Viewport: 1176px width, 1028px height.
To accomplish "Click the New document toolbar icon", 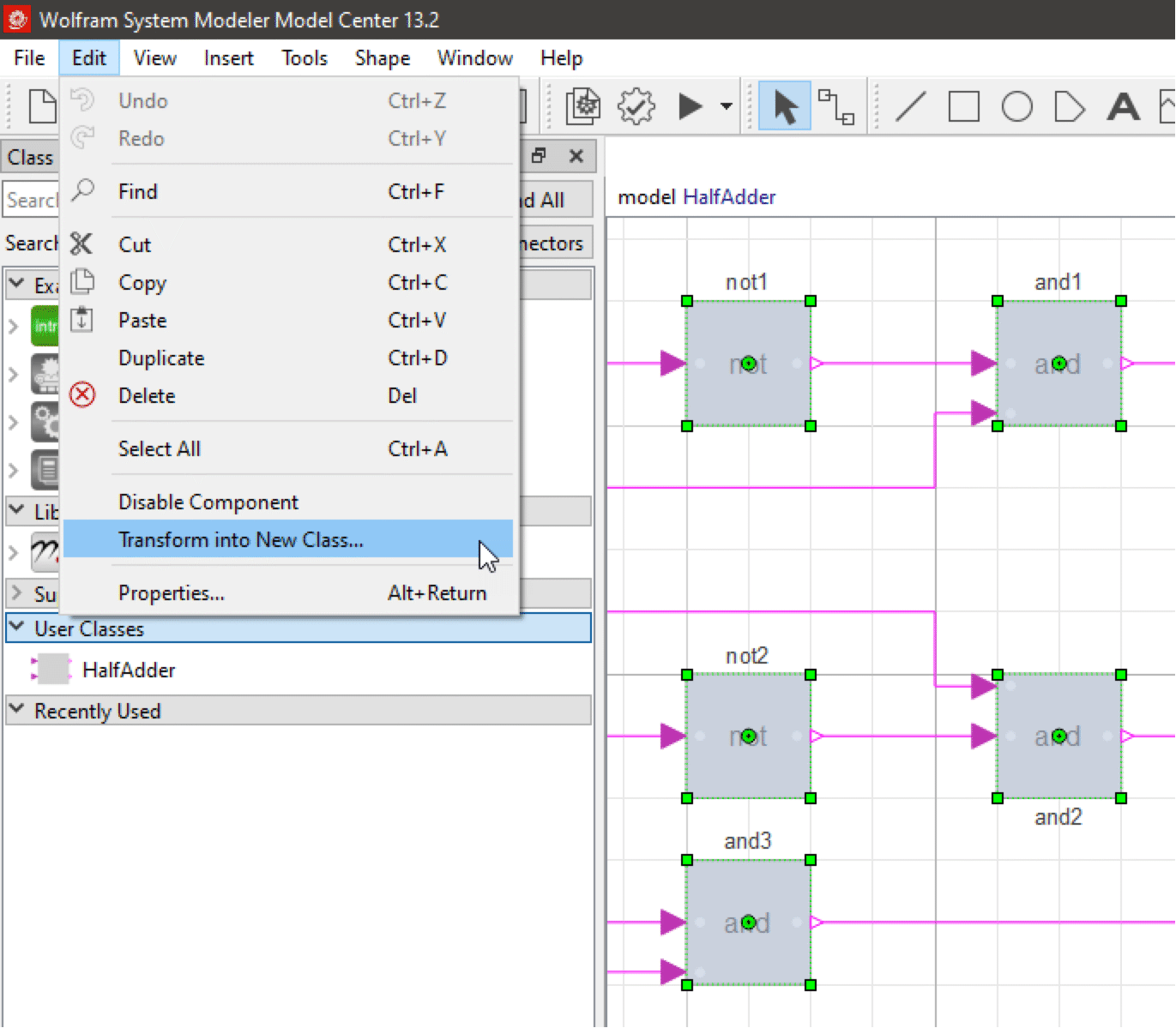I will 42,107.
